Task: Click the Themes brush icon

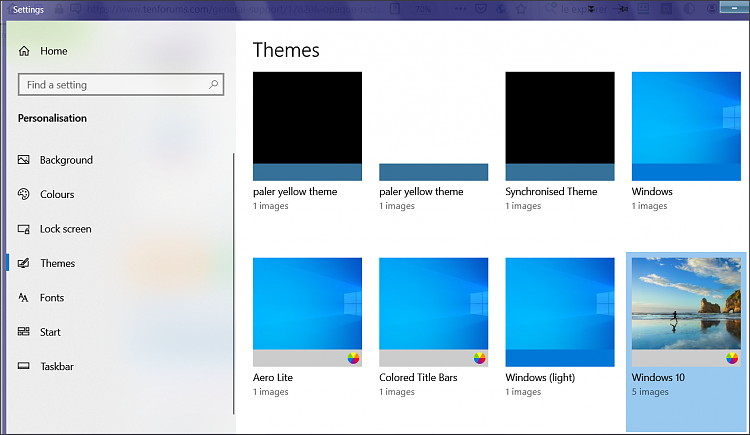Action: tap(23, 263)
